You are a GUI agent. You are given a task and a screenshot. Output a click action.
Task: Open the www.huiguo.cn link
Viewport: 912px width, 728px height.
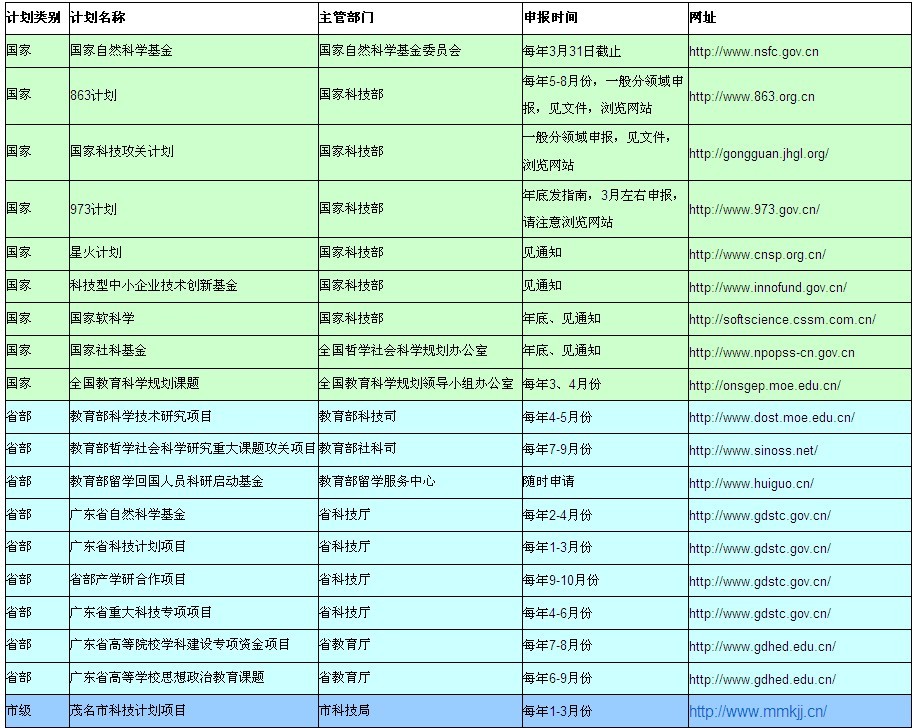751,483
